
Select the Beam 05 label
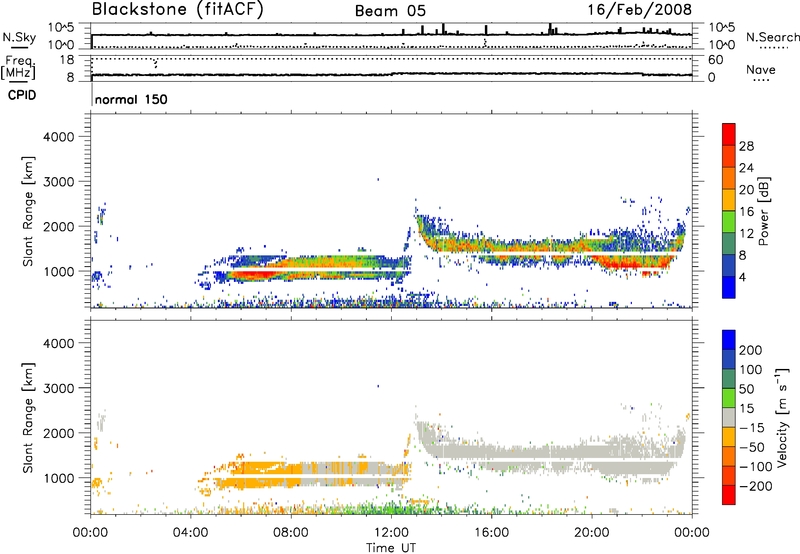click(x=390, y=11)
